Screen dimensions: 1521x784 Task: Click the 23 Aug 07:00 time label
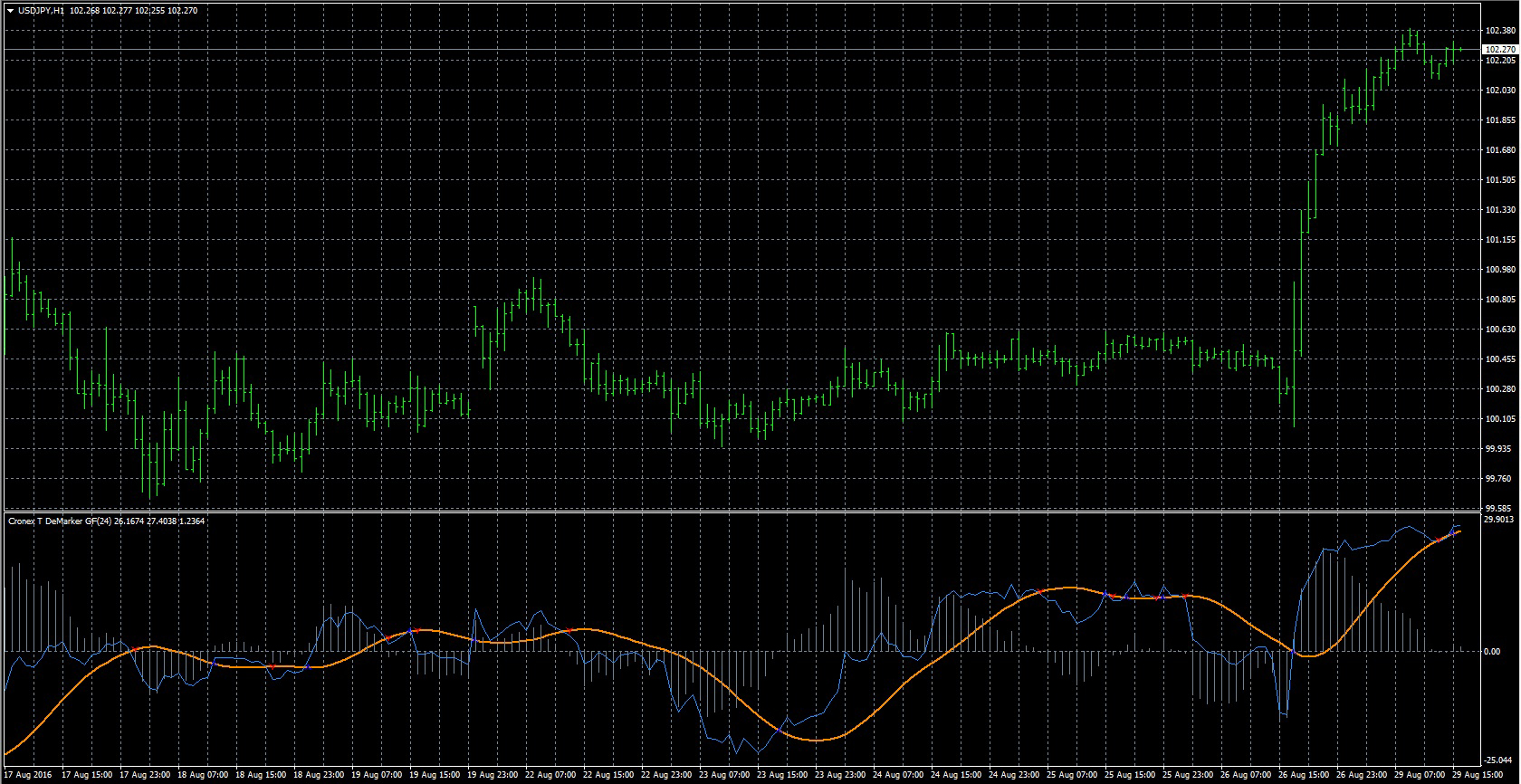coord(726,776)
